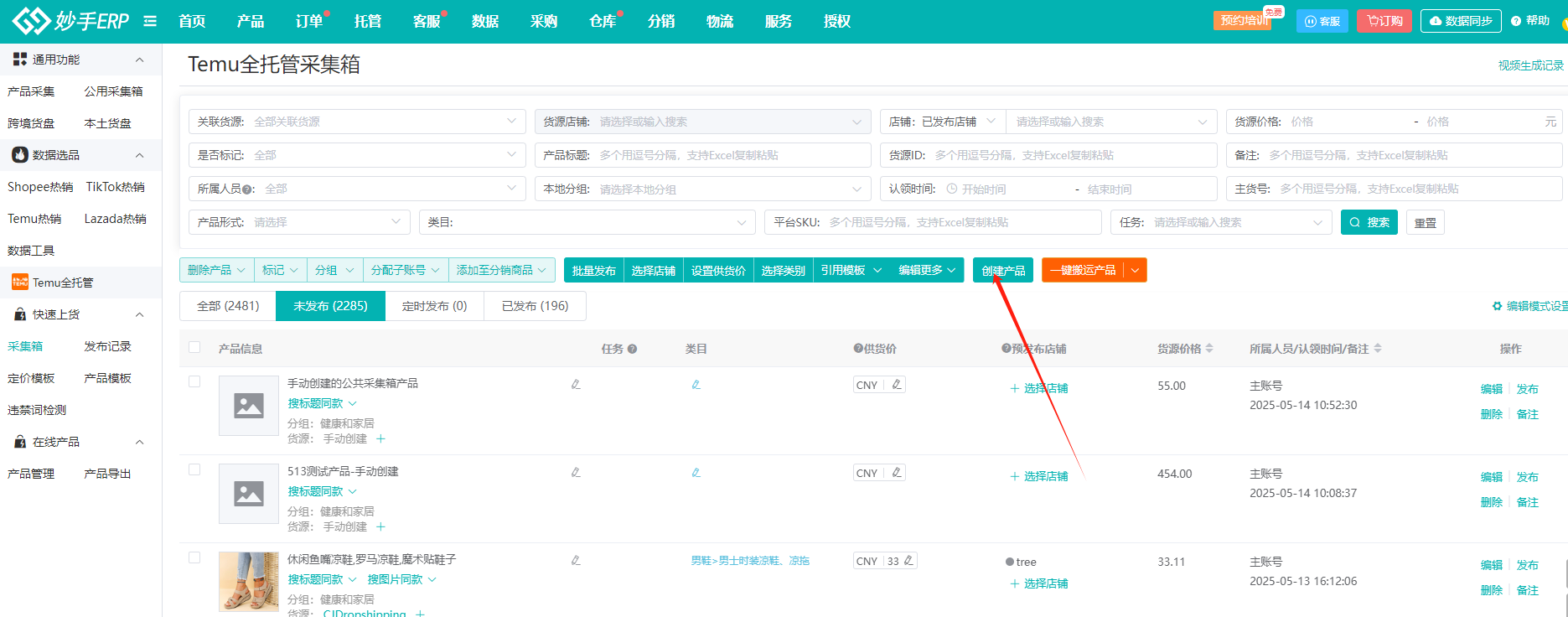Click the 预约培训 badge button
Image resolution: width=1568 pixels, height=617 pixels.
(1243, 20)
